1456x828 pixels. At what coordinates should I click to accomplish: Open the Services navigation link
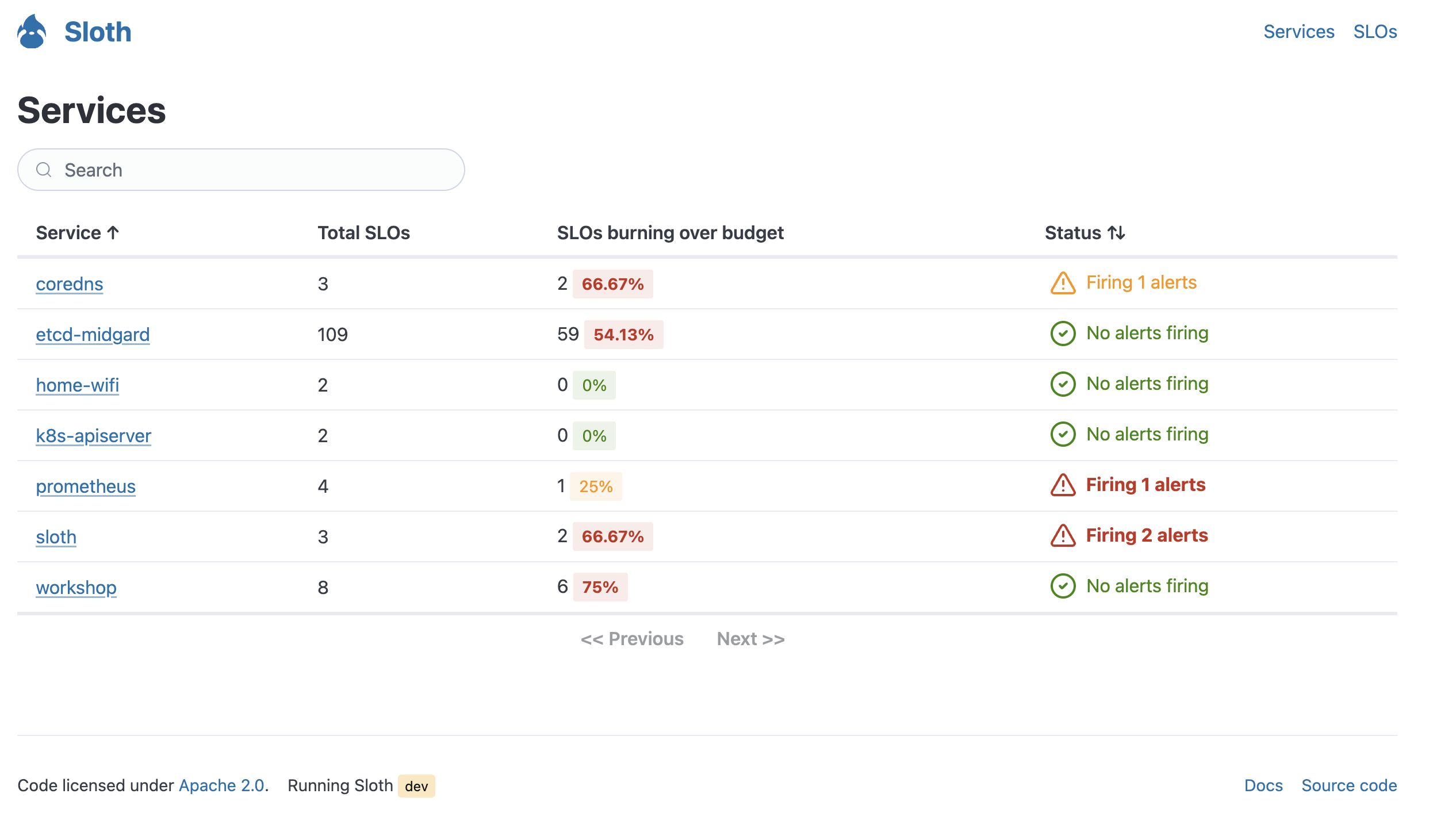pos(1298,32)
